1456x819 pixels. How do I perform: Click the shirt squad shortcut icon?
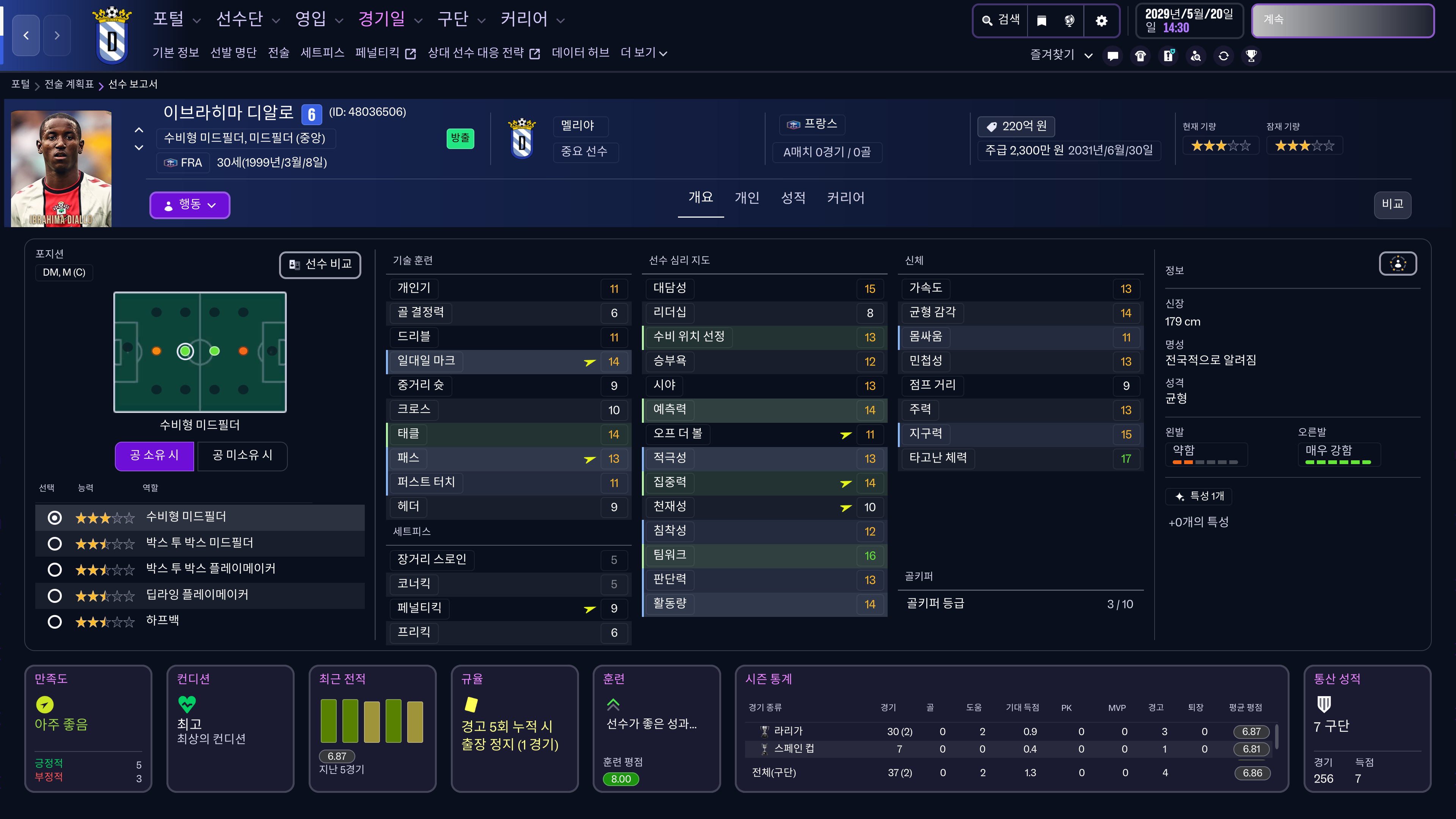1141,56
